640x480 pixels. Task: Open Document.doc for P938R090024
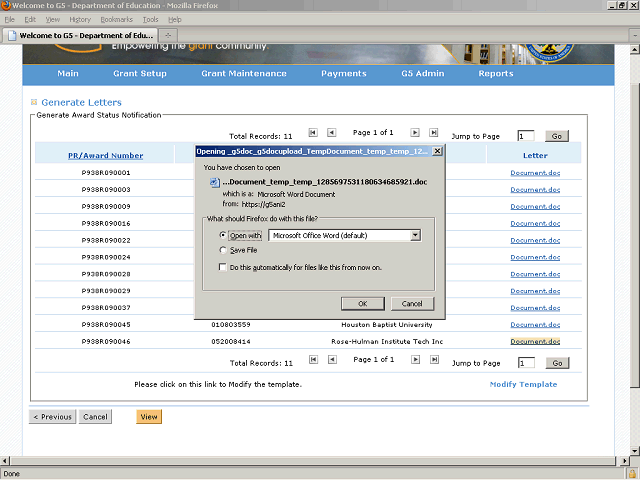(535, 258)
